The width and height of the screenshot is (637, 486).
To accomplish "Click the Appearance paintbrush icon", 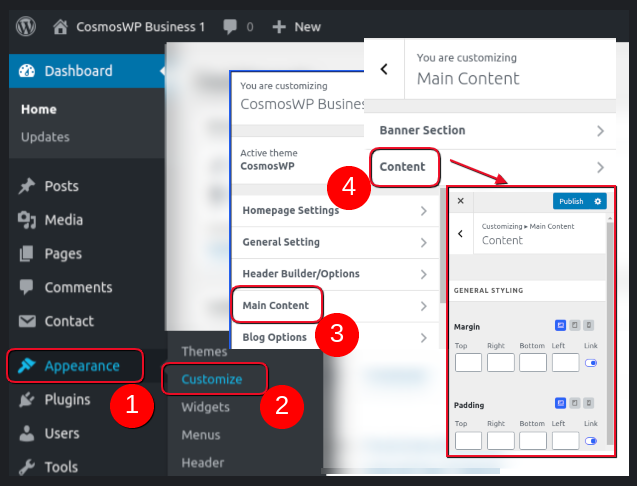I will (27, 366).
